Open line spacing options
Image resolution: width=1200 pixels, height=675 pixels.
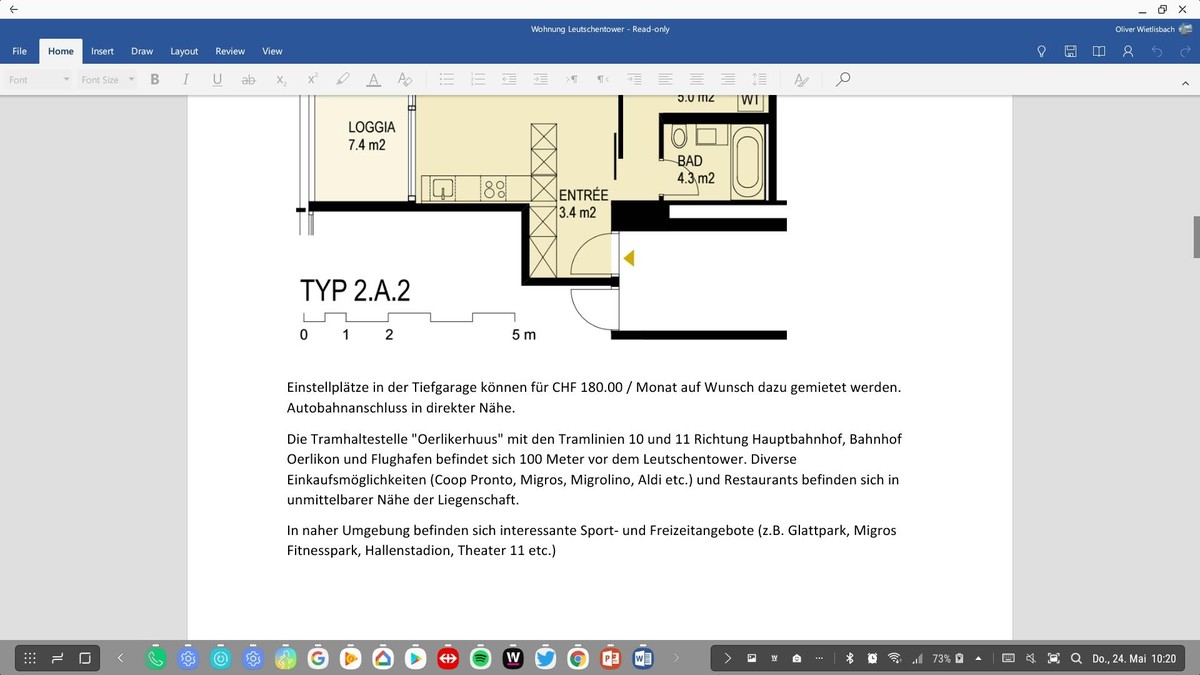point(759,79)
